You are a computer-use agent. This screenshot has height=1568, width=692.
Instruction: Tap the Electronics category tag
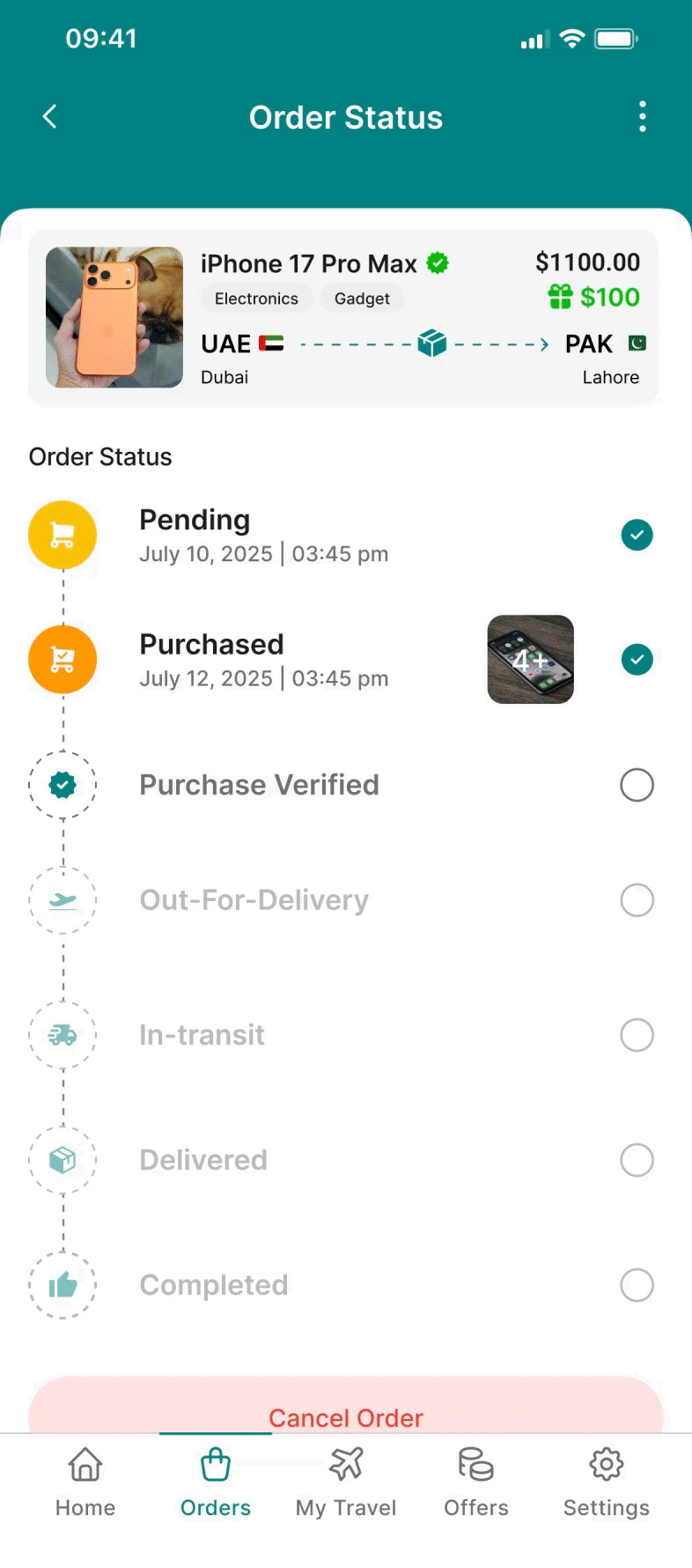256,299
